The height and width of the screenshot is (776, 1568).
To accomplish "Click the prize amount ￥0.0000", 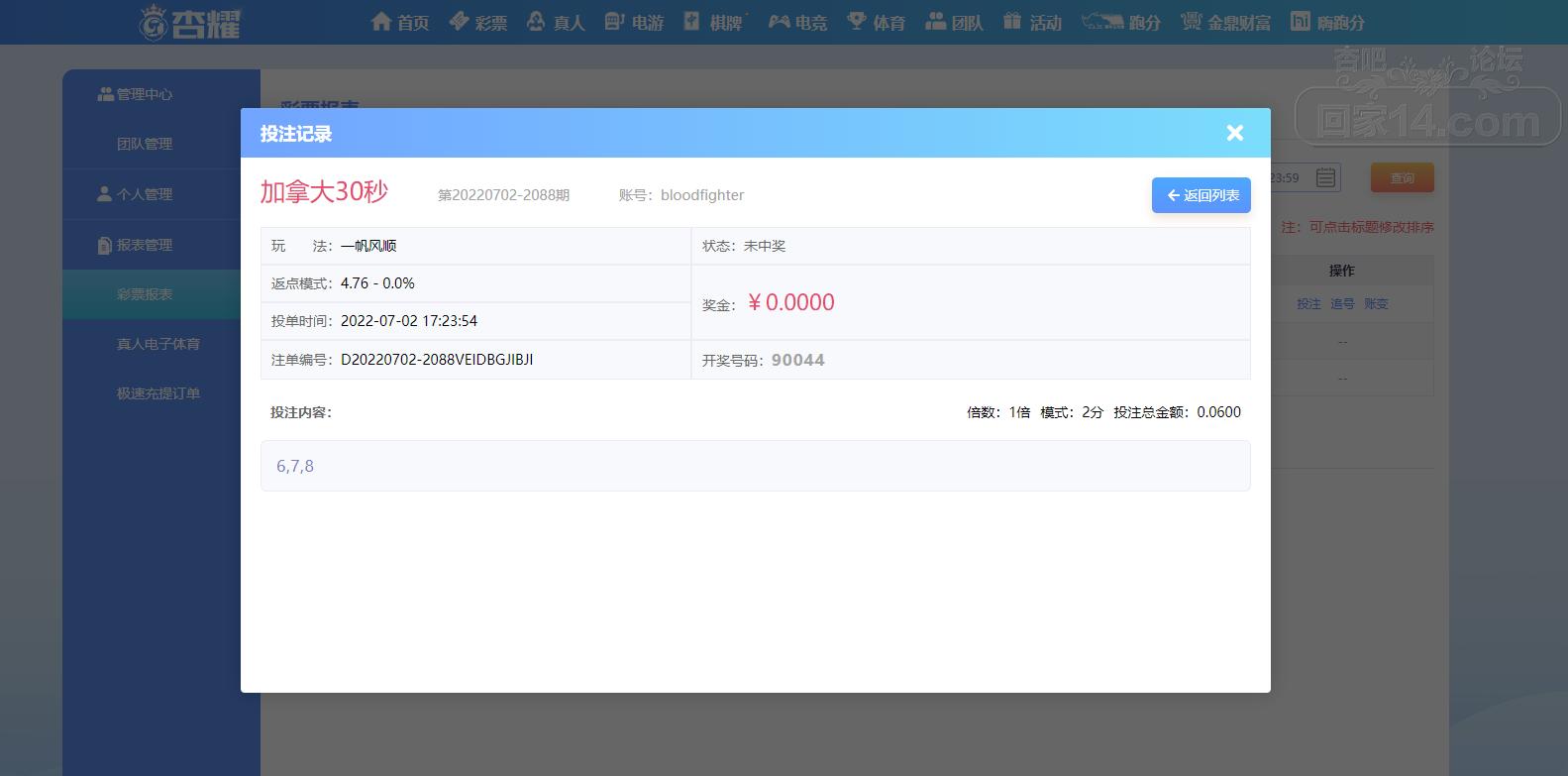I will click(790, 302).
